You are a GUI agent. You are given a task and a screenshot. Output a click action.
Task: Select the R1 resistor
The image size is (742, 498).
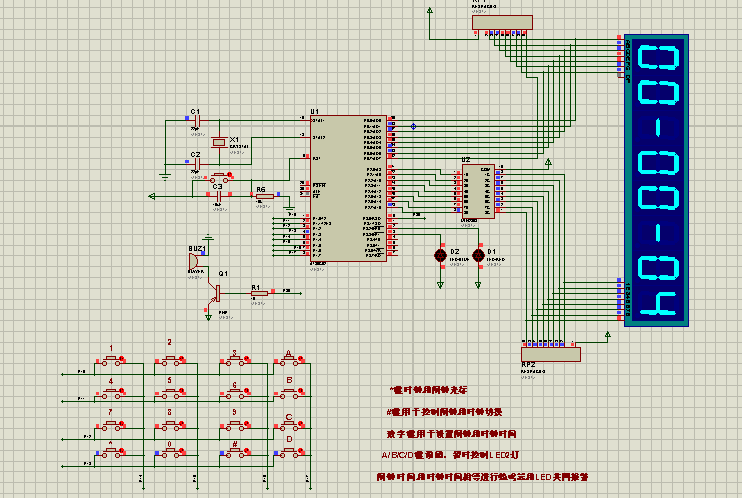click(259, 293)
